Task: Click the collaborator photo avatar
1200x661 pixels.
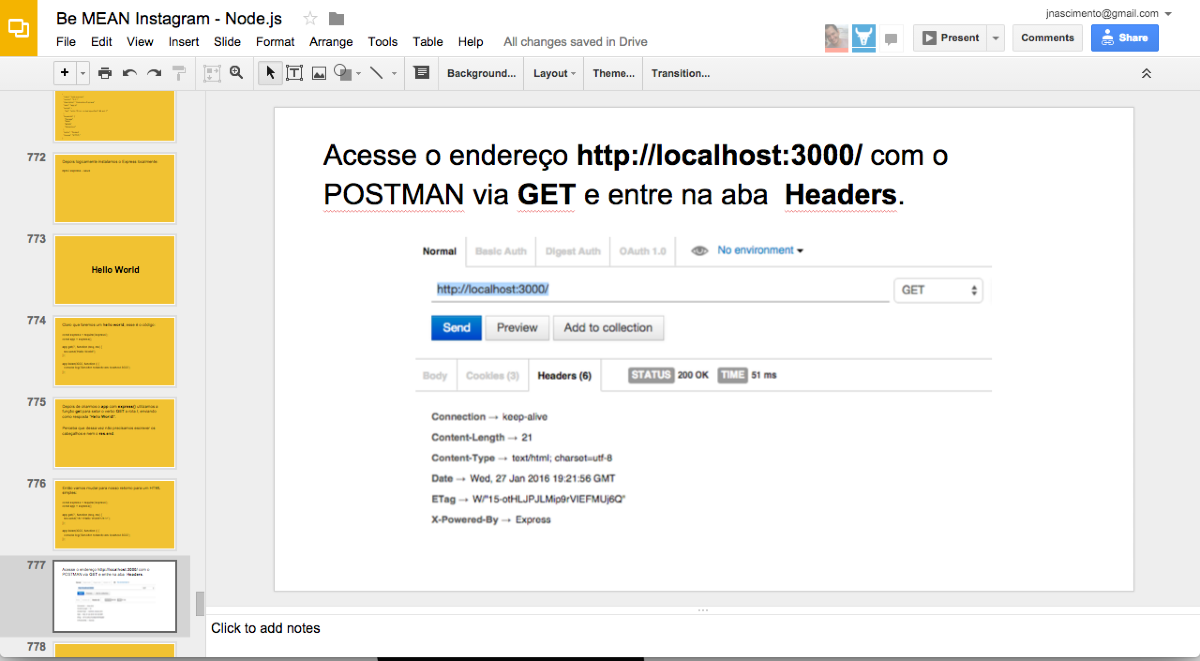Action: click(837, 38)
